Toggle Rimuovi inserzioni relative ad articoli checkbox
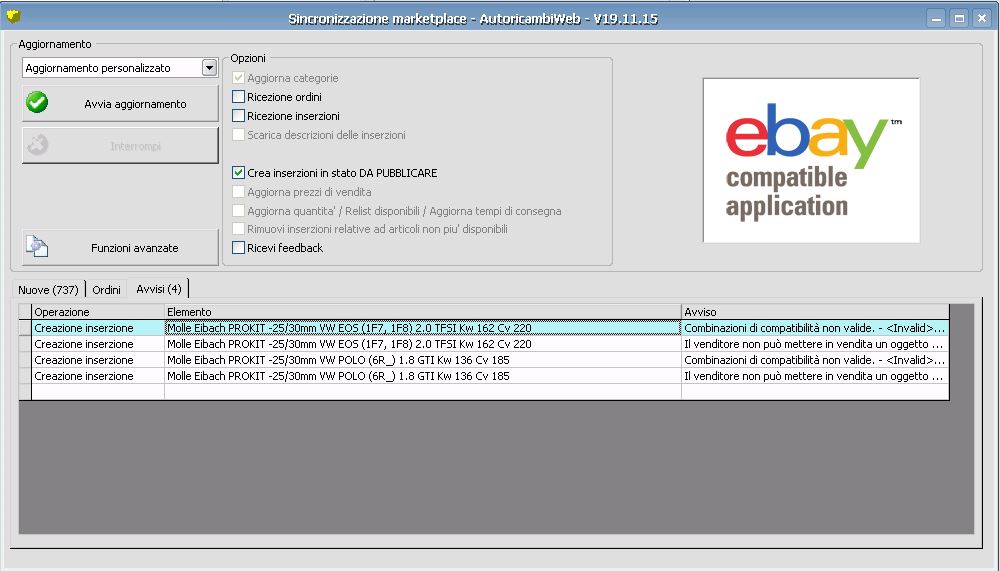Viewport: 1000px width, 571px height. (x=239, y=229)
